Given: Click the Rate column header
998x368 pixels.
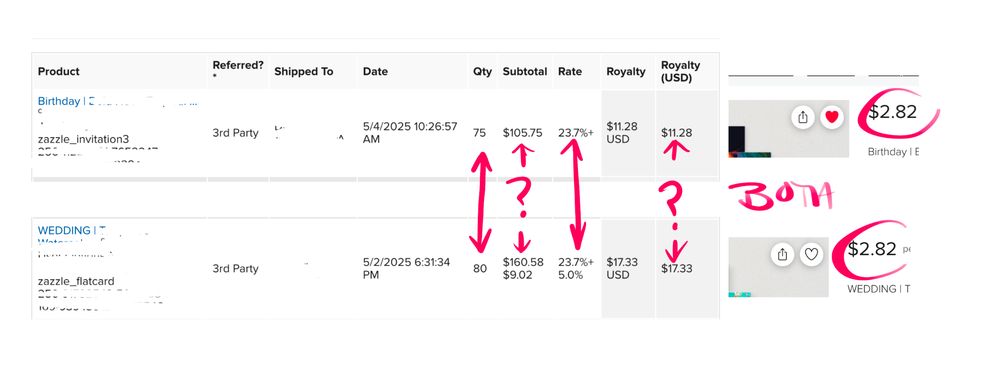Looking at the screenshot, I should point(570,71).
